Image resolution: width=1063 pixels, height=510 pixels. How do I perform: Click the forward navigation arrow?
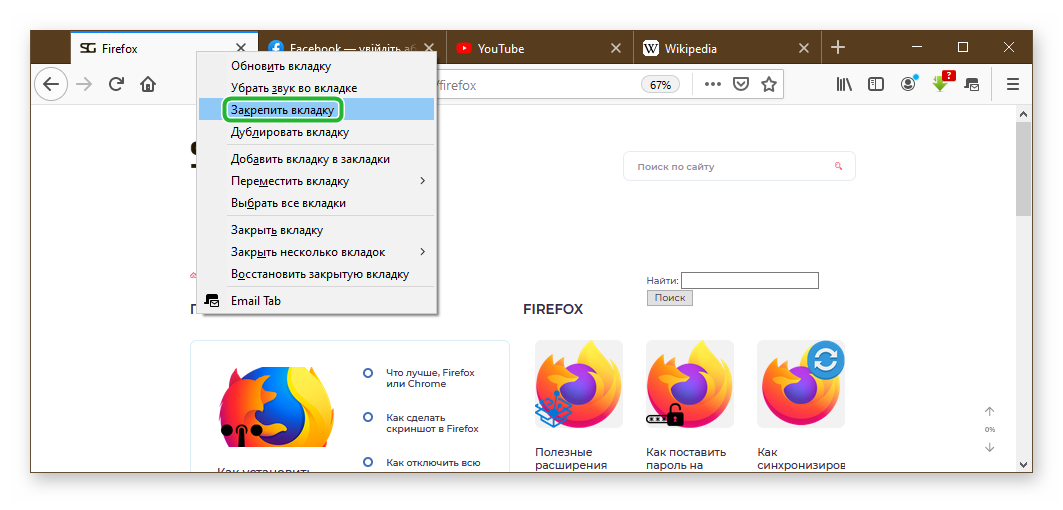[84, 85]
